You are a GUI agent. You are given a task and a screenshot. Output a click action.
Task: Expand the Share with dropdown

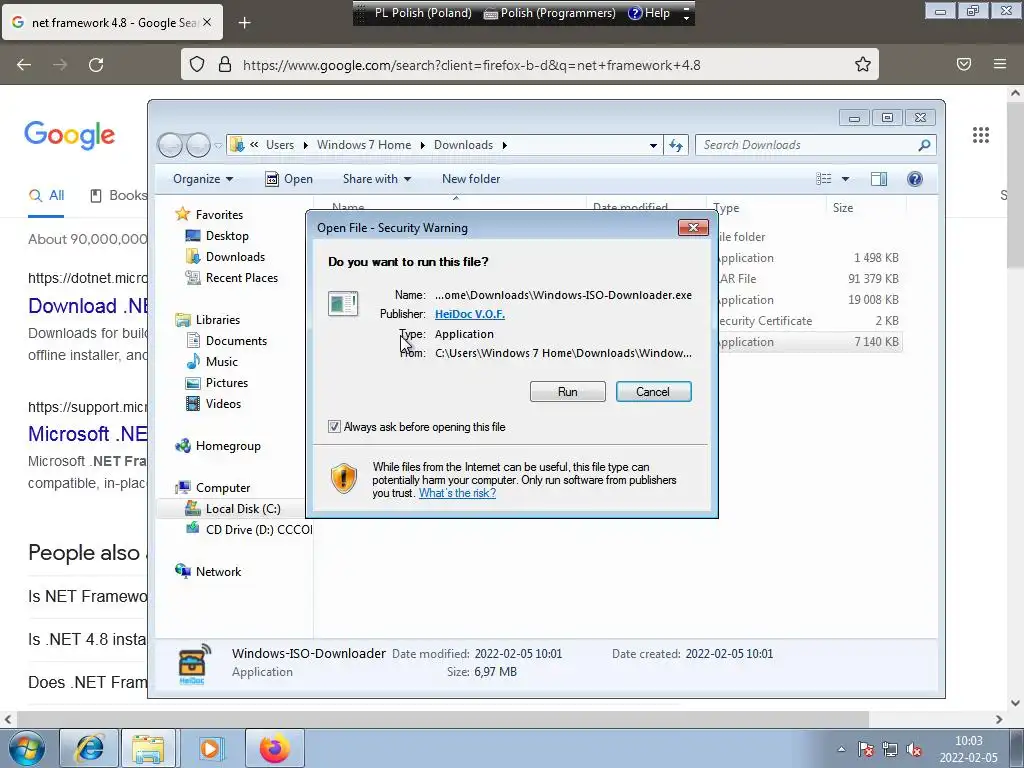pyautogui.click(x=377, y=179)
